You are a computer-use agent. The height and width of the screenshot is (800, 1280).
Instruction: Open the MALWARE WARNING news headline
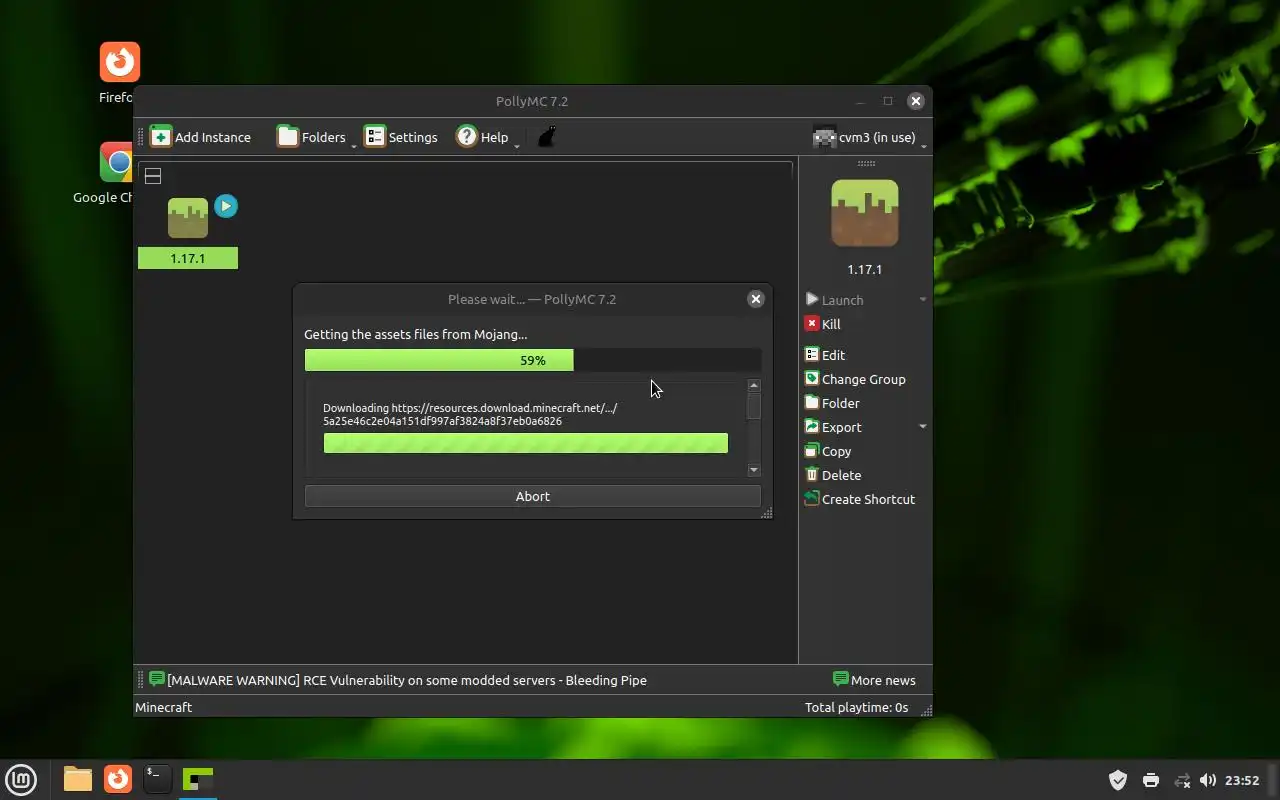click(x=407, y=680)
